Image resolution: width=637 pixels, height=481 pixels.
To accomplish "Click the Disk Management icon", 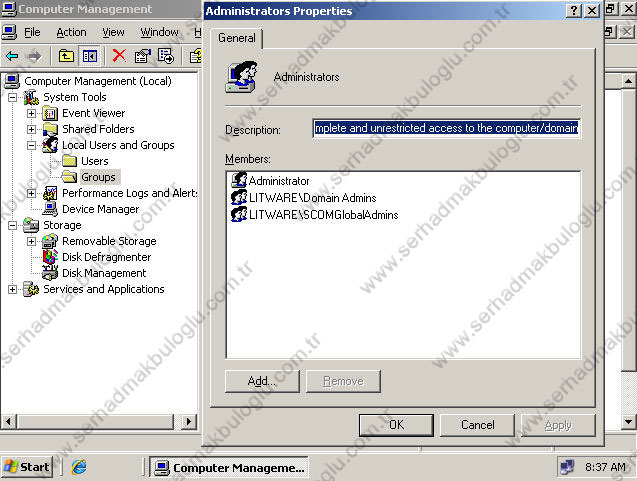I will [x=50, y=273].
